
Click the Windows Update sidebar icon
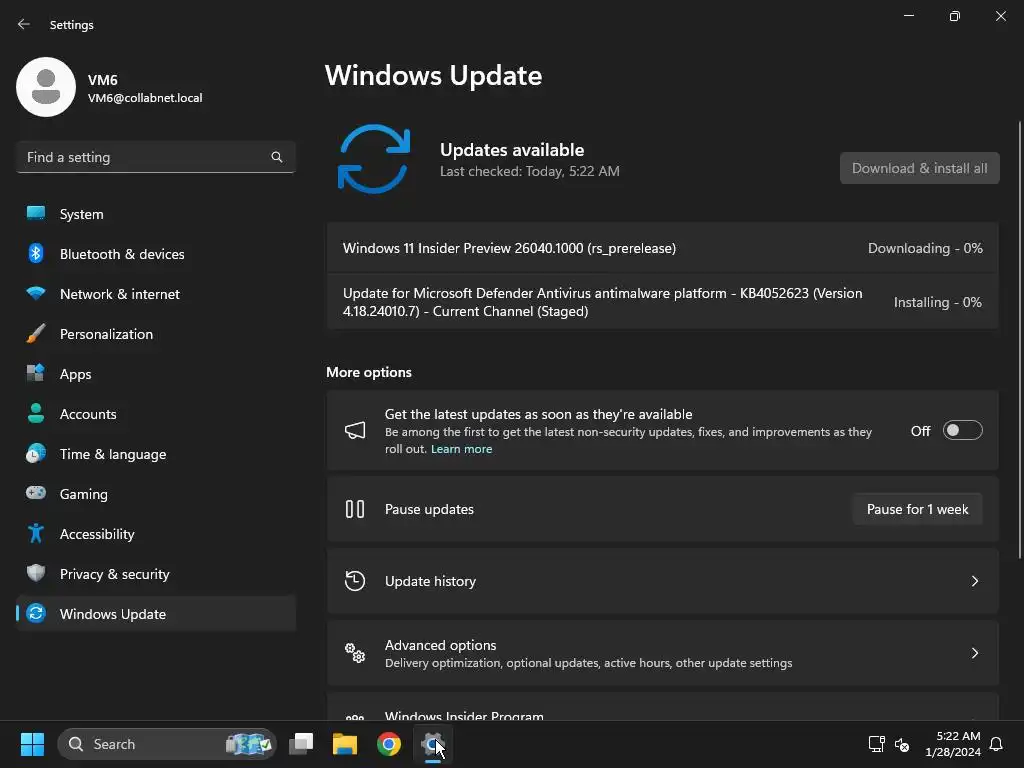(36, 613)
